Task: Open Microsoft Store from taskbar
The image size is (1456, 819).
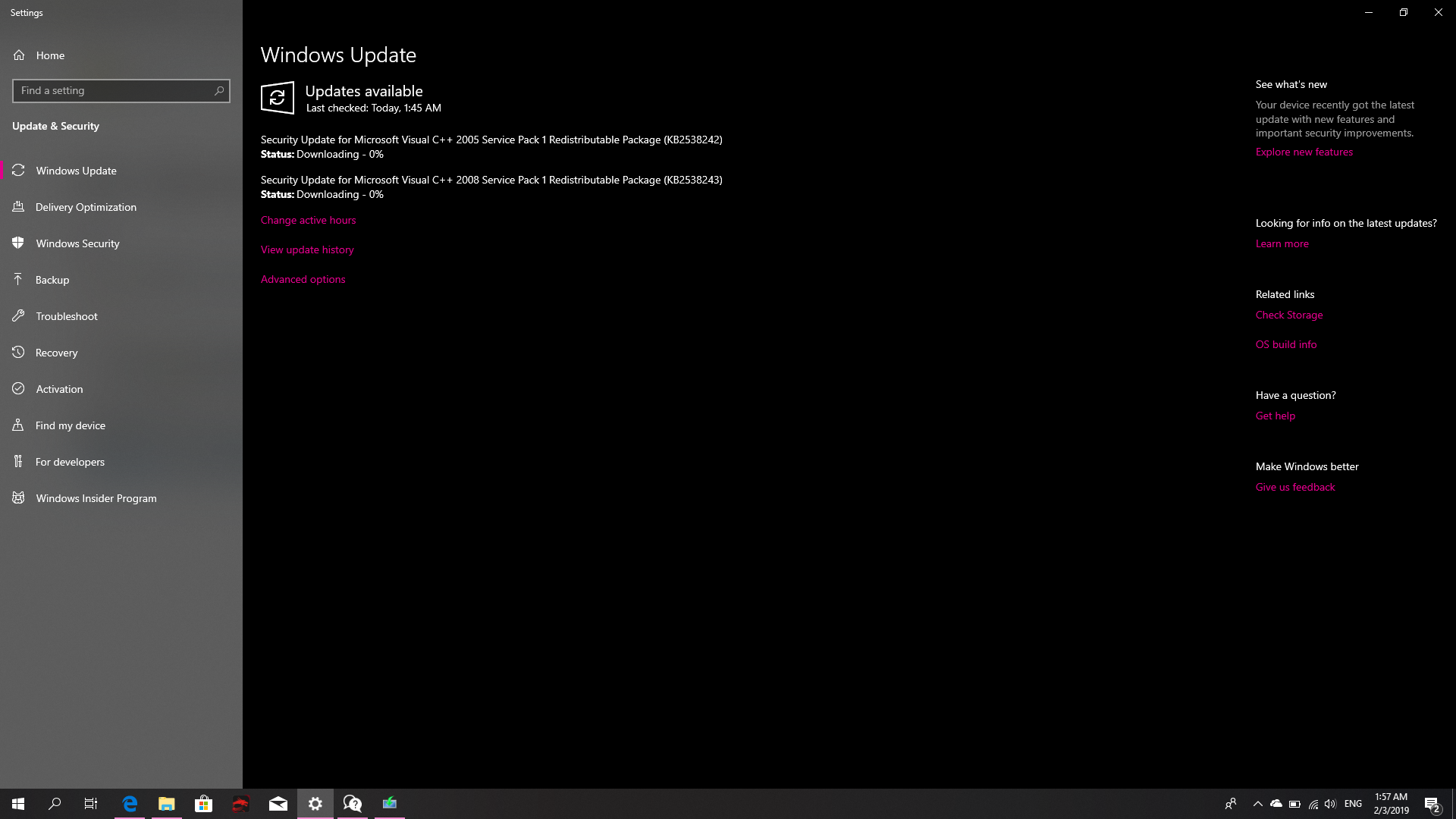Action: pos(203,804)
